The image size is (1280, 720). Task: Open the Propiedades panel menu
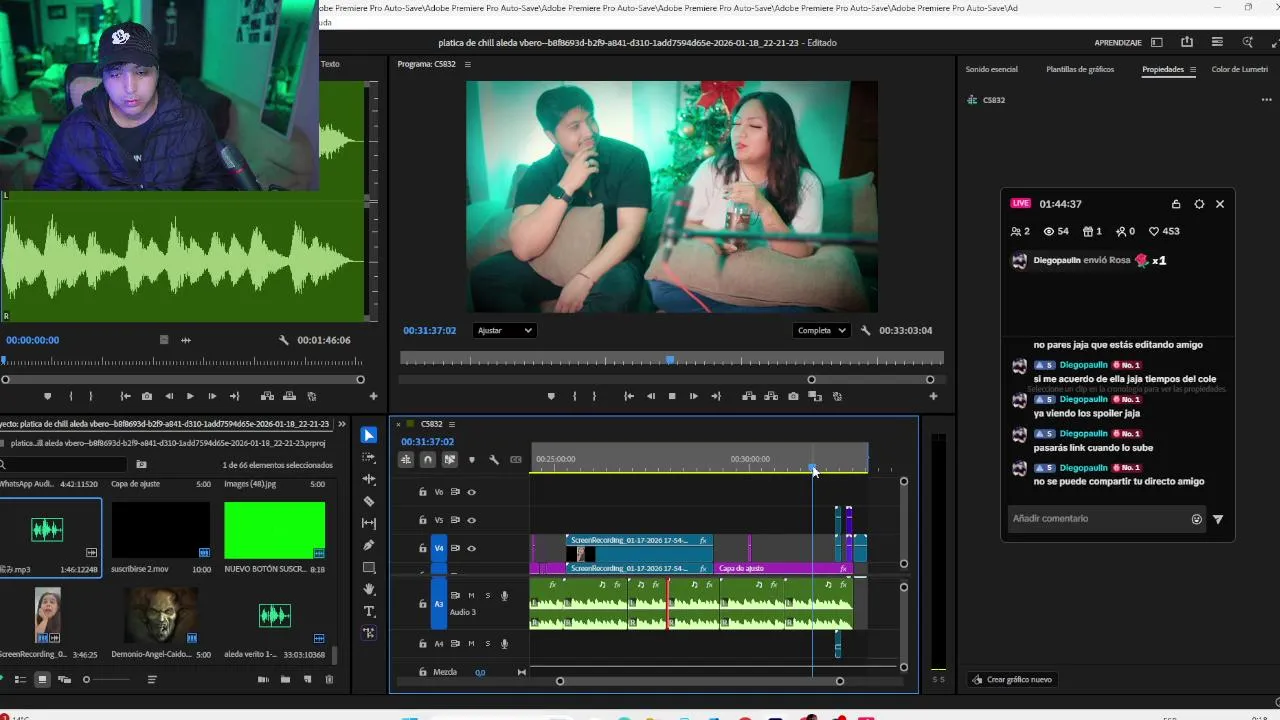(1193, 70)
